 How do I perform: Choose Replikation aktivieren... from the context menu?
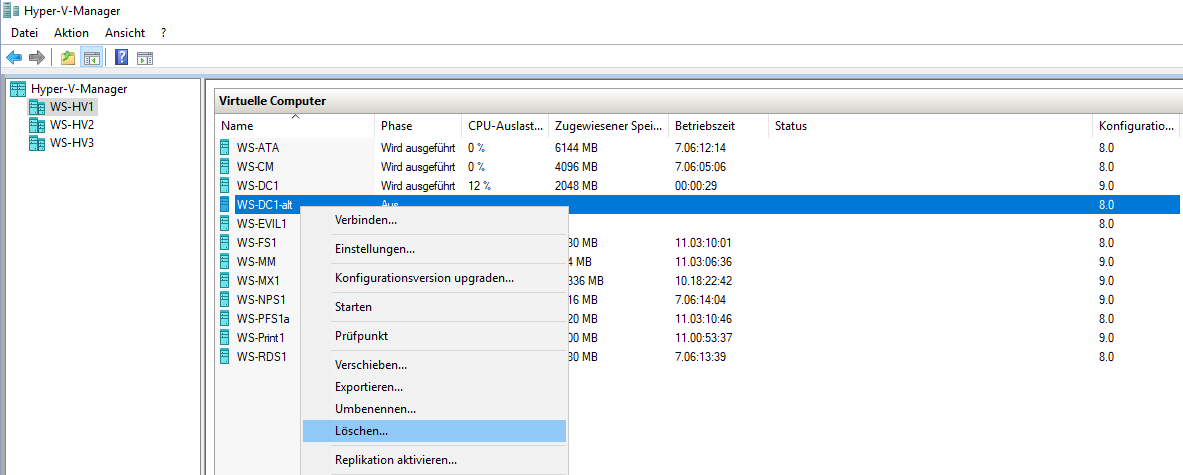point(434,460)
